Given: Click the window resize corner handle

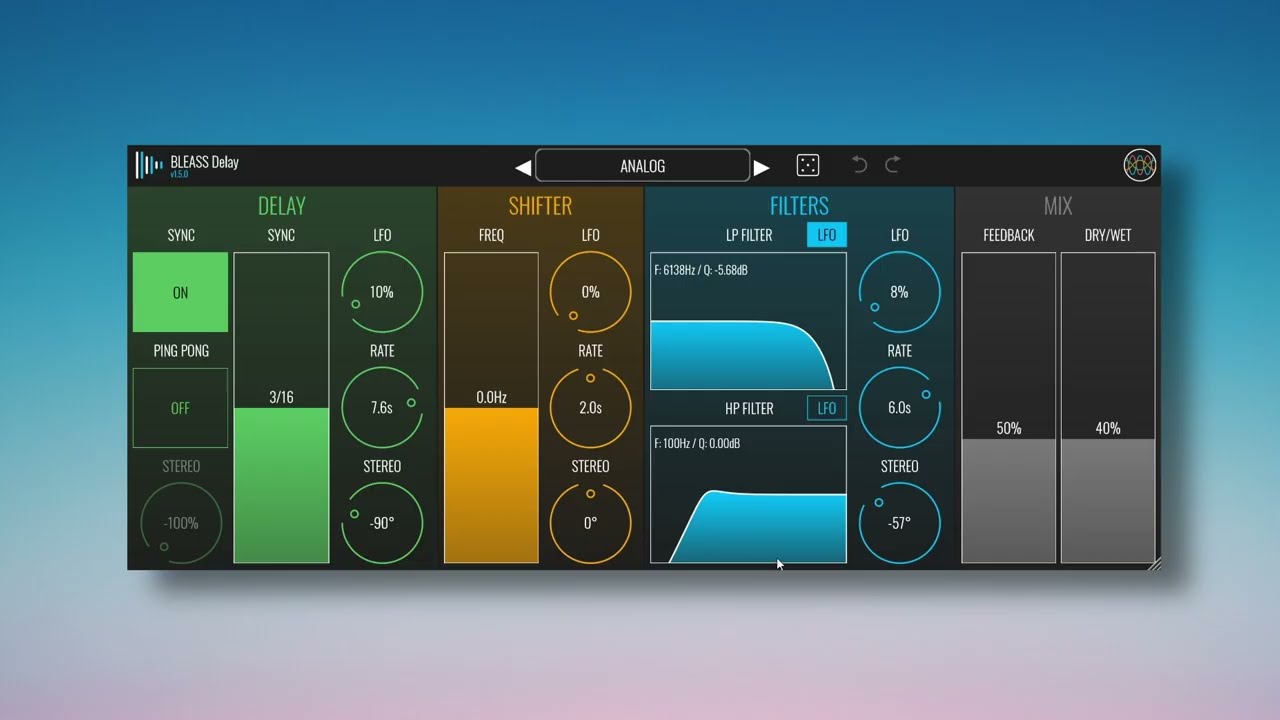Looking at the screenshot, I should [x=1154, y=564].
